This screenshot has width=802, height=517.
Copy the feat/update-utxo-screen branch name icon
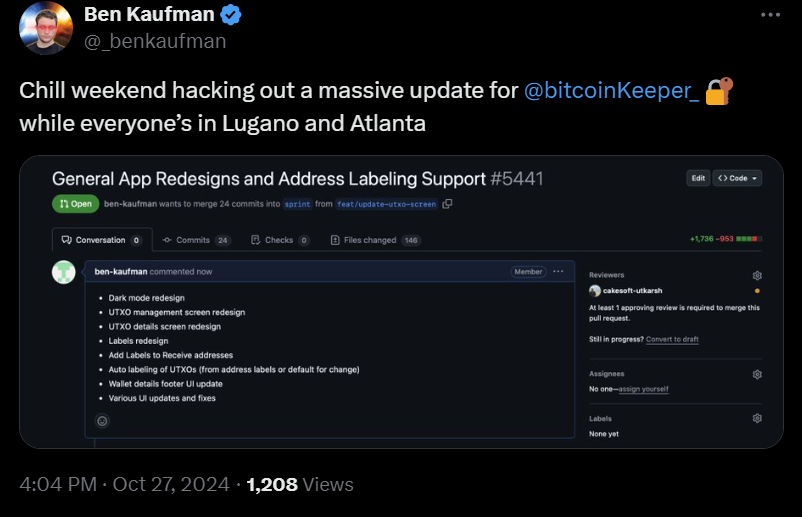(x=447, y=204)
